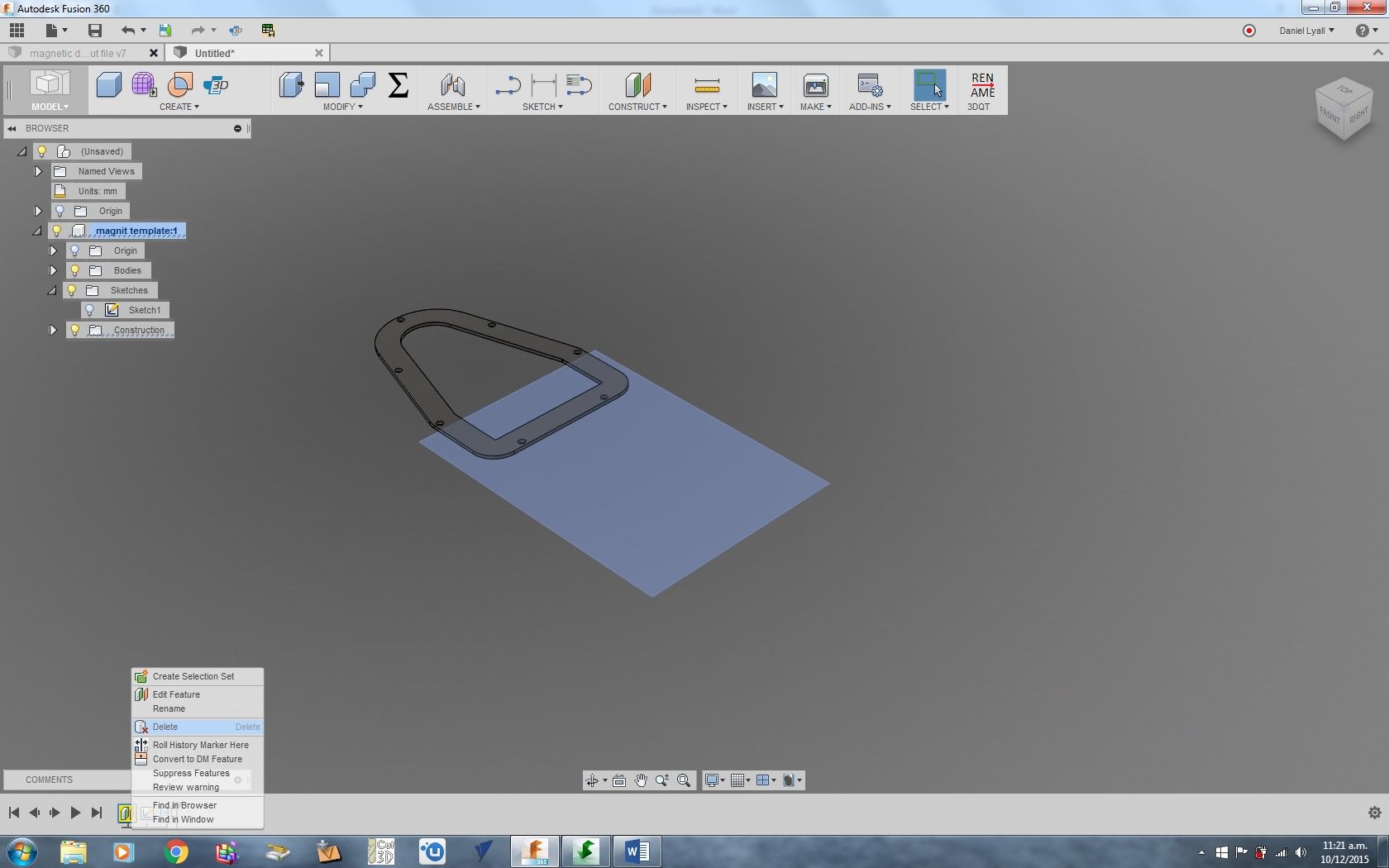
Task: Toggle visibility bulb of magnit template:1
Action: pyautogui.click(x=57, y=231)
